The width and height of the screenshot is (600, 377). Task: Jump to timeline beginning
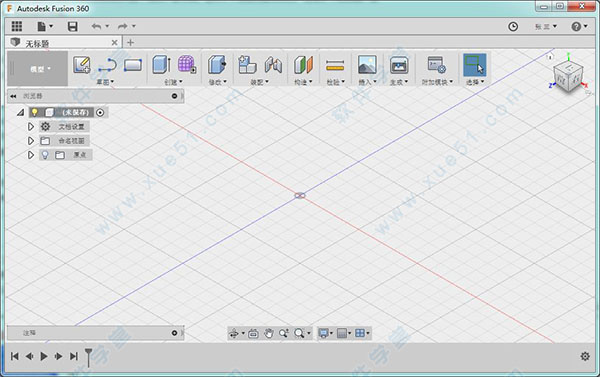pos(15,356)
